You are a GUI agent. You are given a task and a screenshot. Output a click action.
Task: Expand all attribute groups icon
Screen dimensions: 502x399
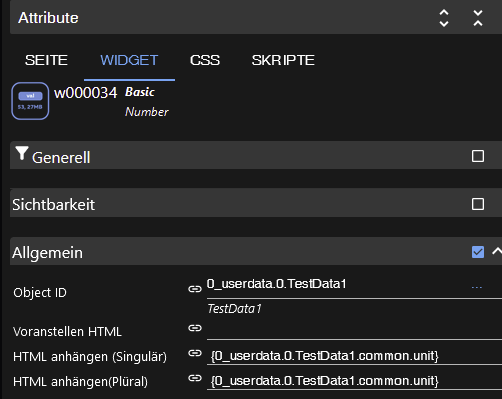point(444,18)
